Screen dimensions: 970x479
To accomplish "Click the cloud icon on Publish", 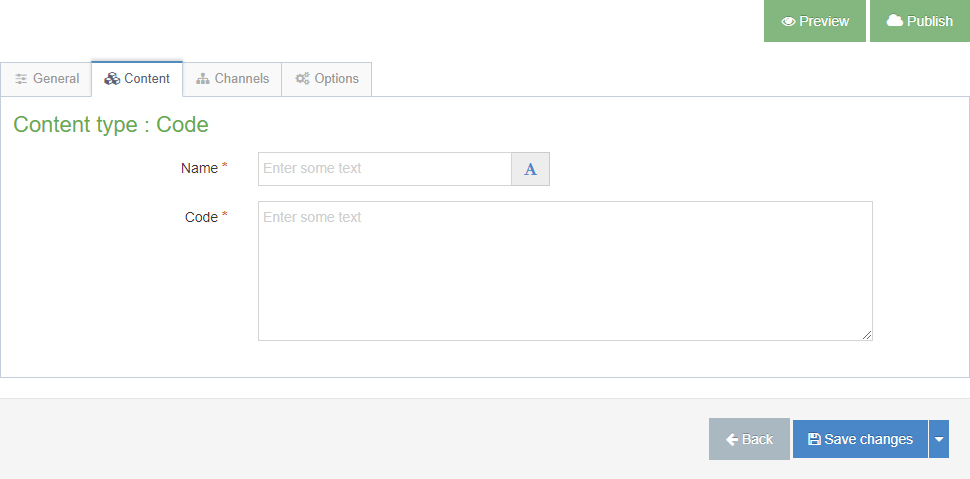I will pyautogui.click(x=895, y=21).
